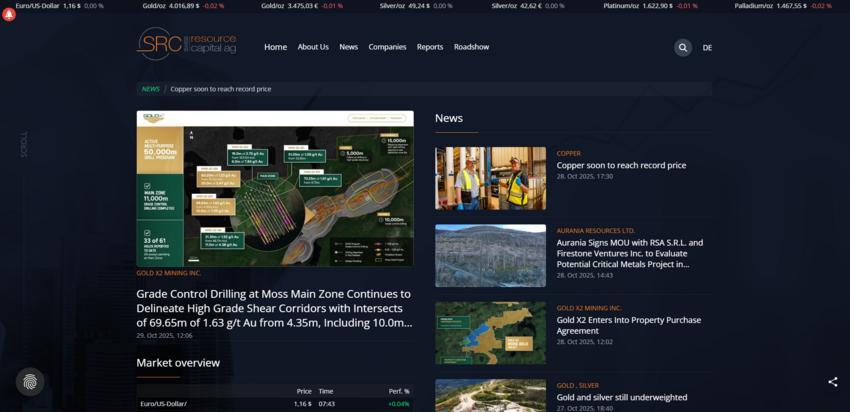850x412 pixels.
Task: Open the News menu
Action: (x=348, y=47)
